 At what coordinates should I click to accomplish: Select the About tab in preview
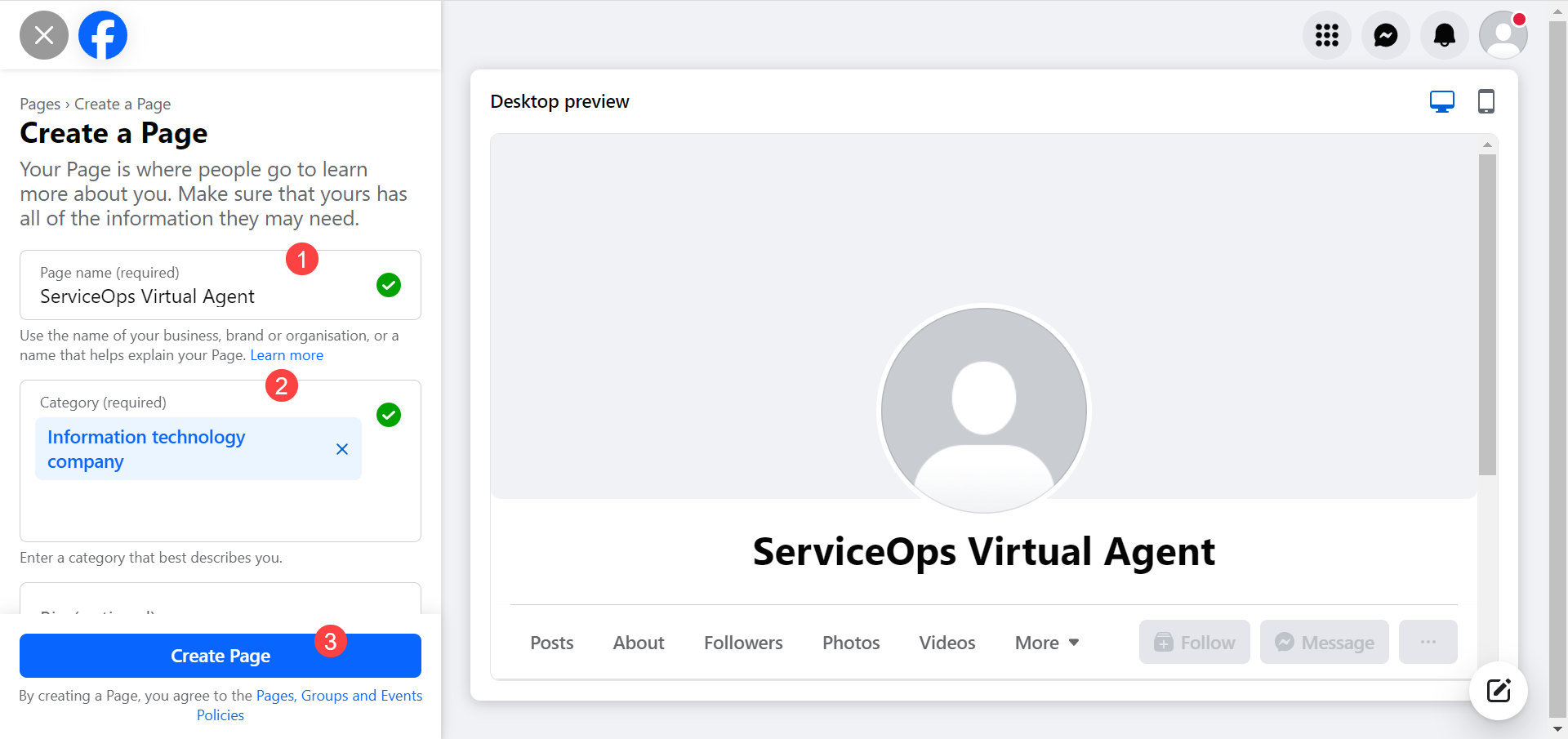pyautogui.click(x=638, y=642)
